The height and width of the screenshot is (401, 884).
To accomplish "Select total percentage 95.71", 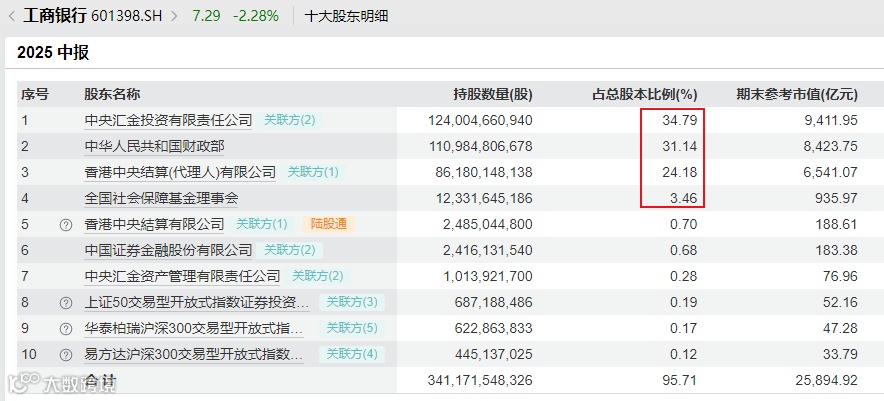I will pyautogui.click(x=679, y=381).
